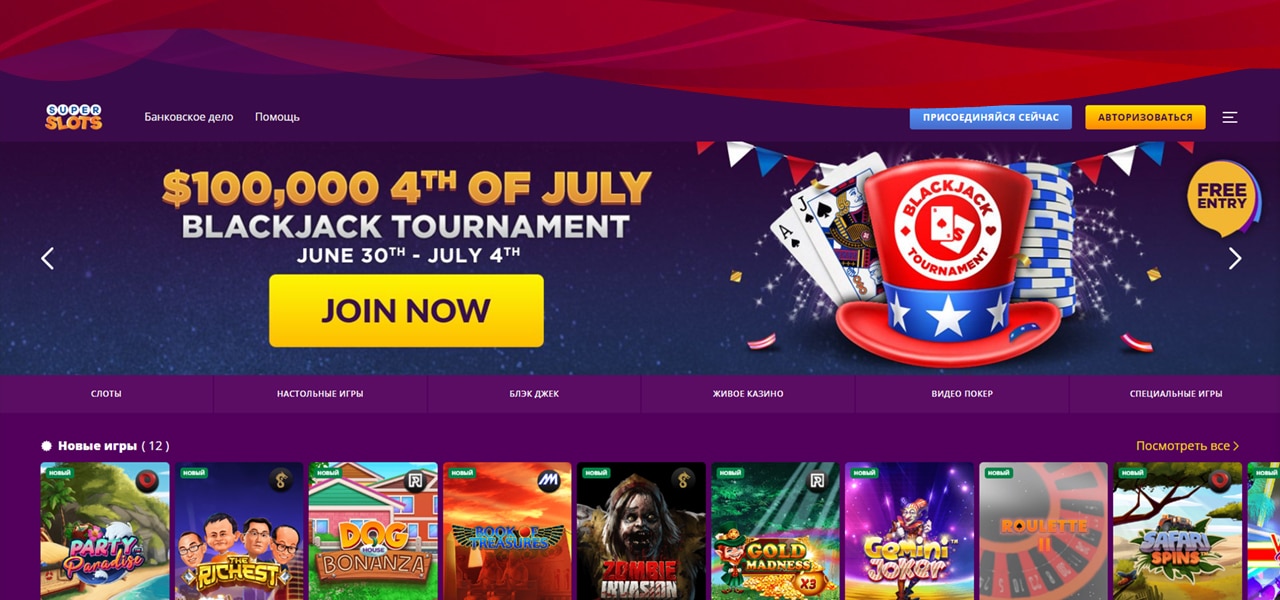This screenshot has width=1280, height=600.
Task: Select the Живое казино category tab
Action: (748, 394)
